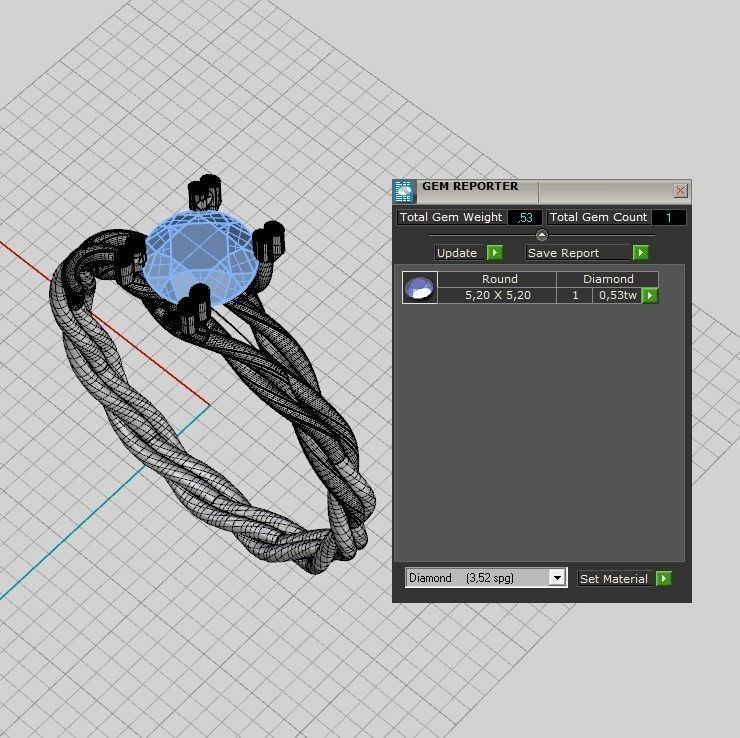Click the green arrow beside 0,53tw

tap(650, 296)
